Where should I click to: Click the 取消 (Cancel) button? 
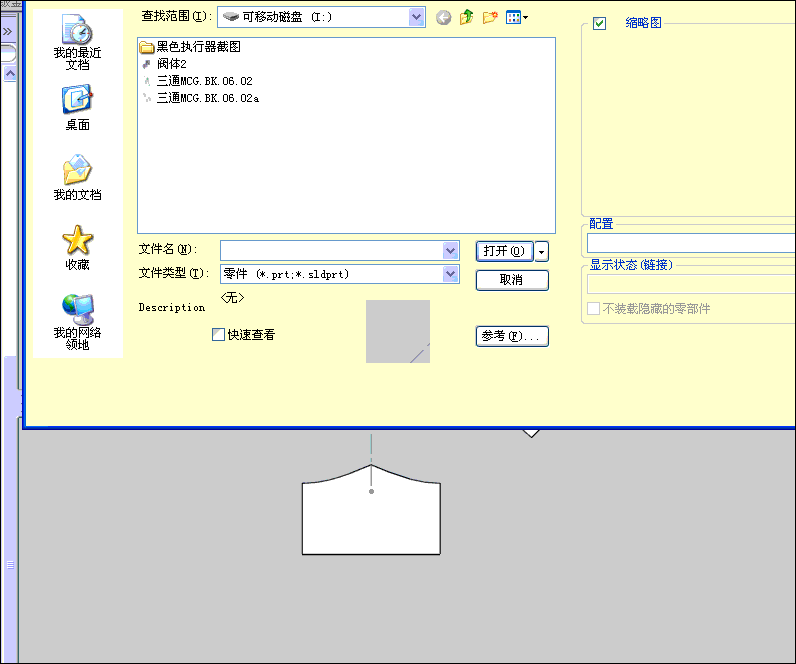512,280
